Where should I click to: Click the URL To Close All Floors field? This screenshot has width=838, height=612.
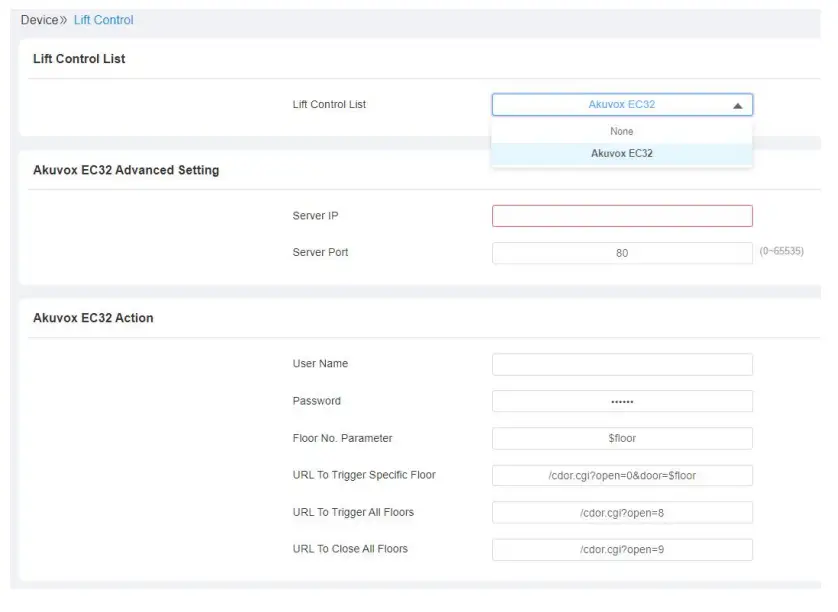coord(621,549)
